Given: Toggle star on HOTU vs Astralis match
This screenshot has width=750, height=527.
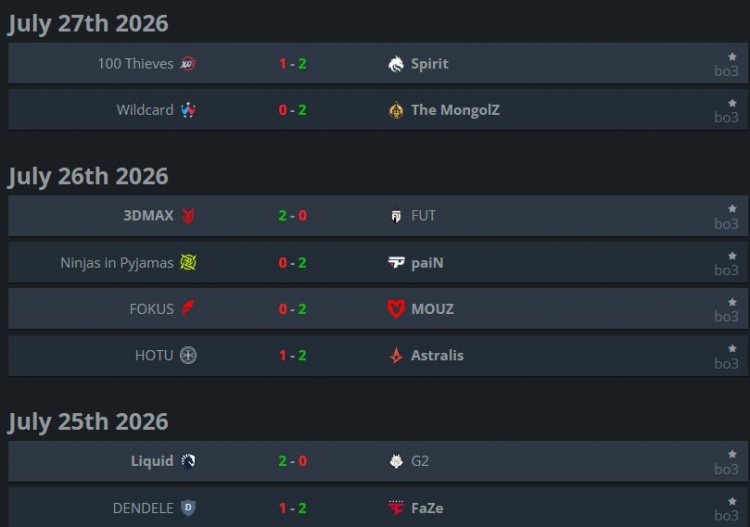Looking at the screenshot, I should [x=732, y=349].
